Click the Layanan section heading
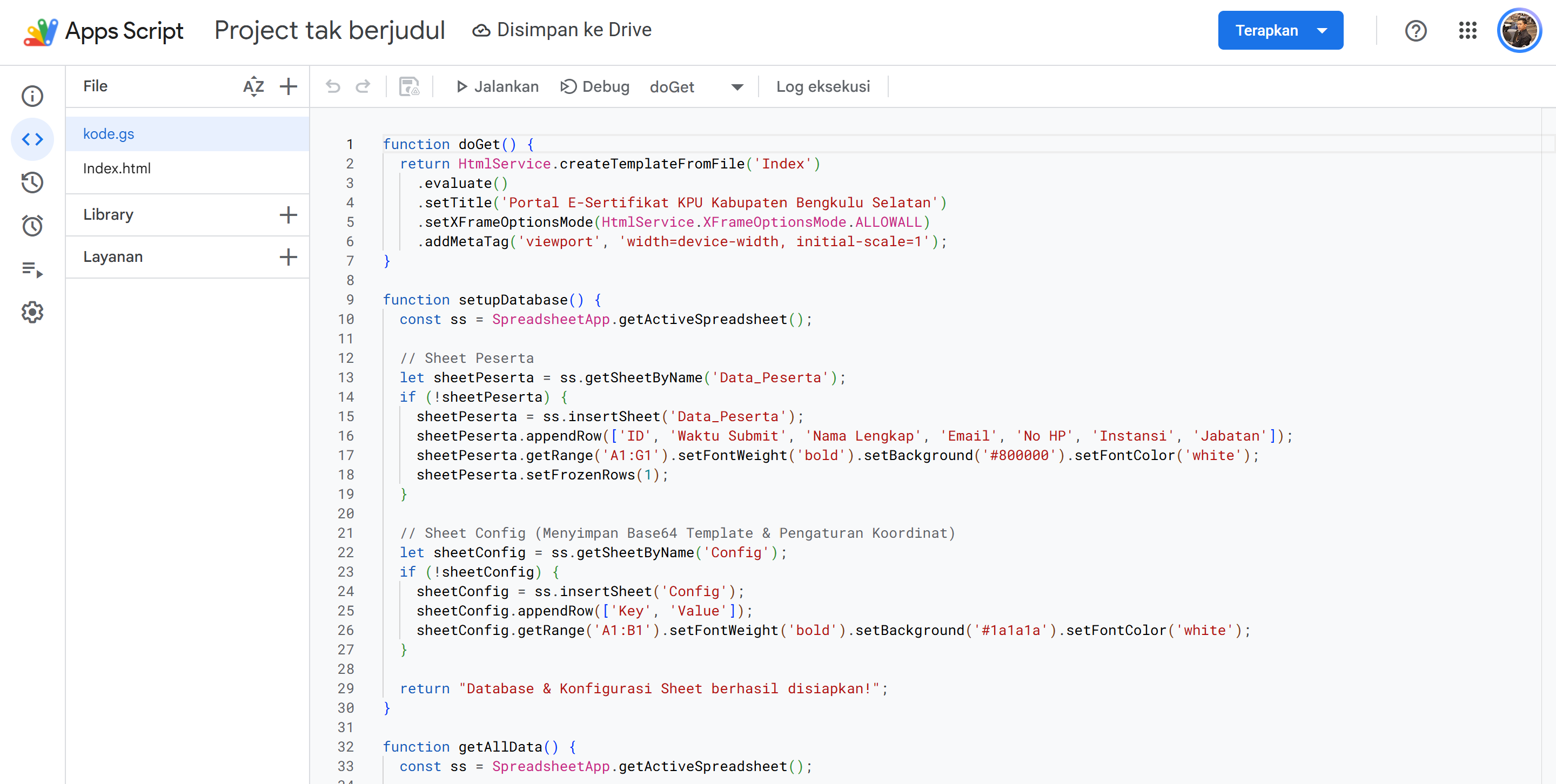 pos(113,257)
